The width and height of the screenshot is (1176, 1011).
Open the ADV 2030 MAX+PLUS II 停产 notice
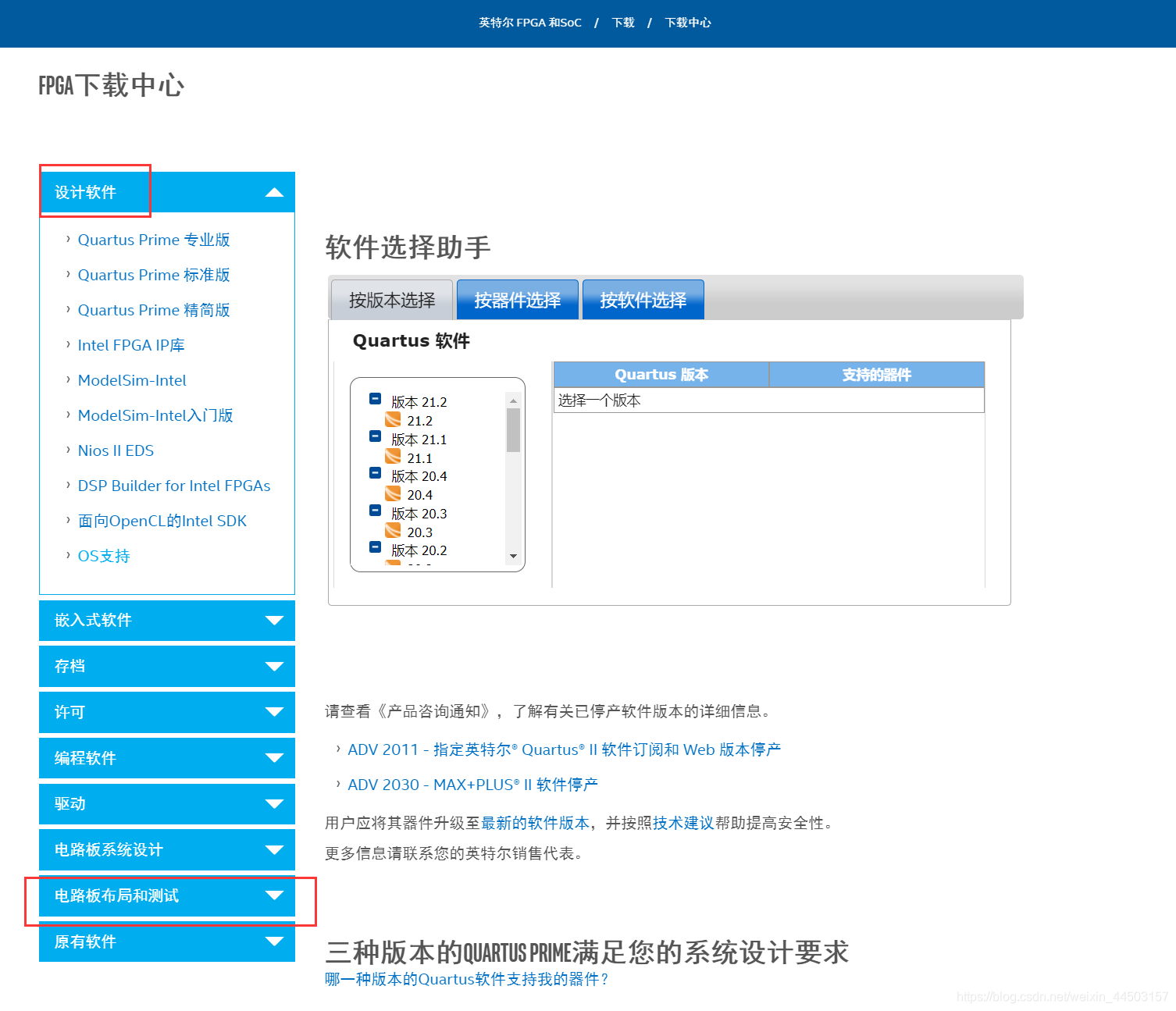(x=472, y=784)
